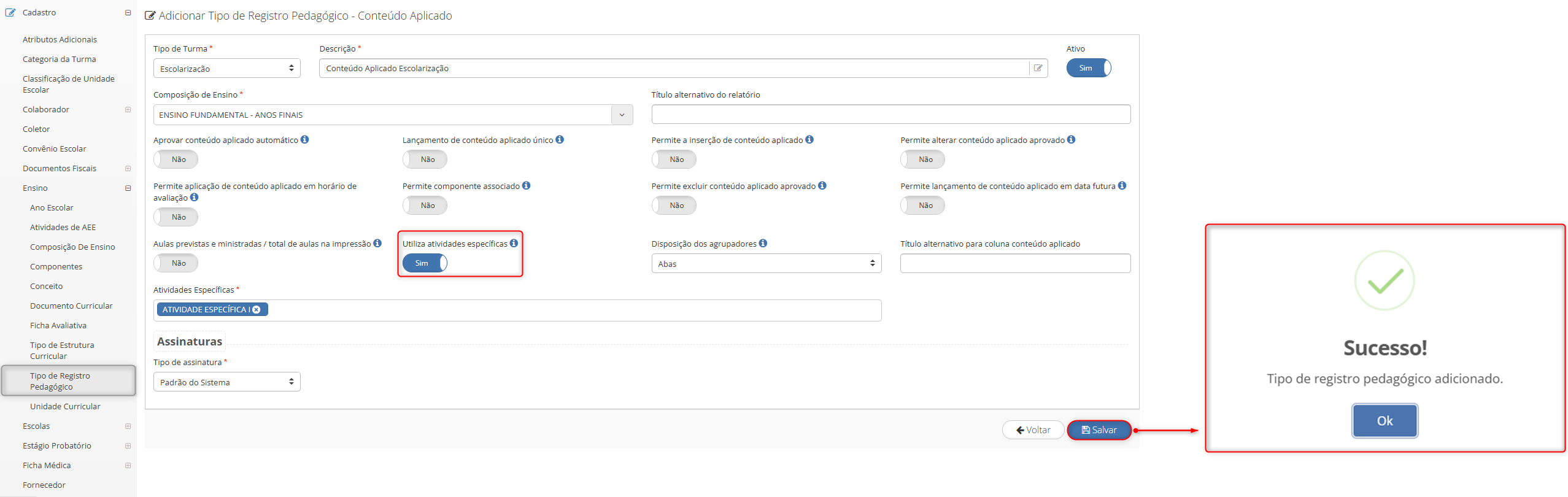Open the Tipo de Turma dropdown
This screenshot has width=1568, height=497.
226,69
